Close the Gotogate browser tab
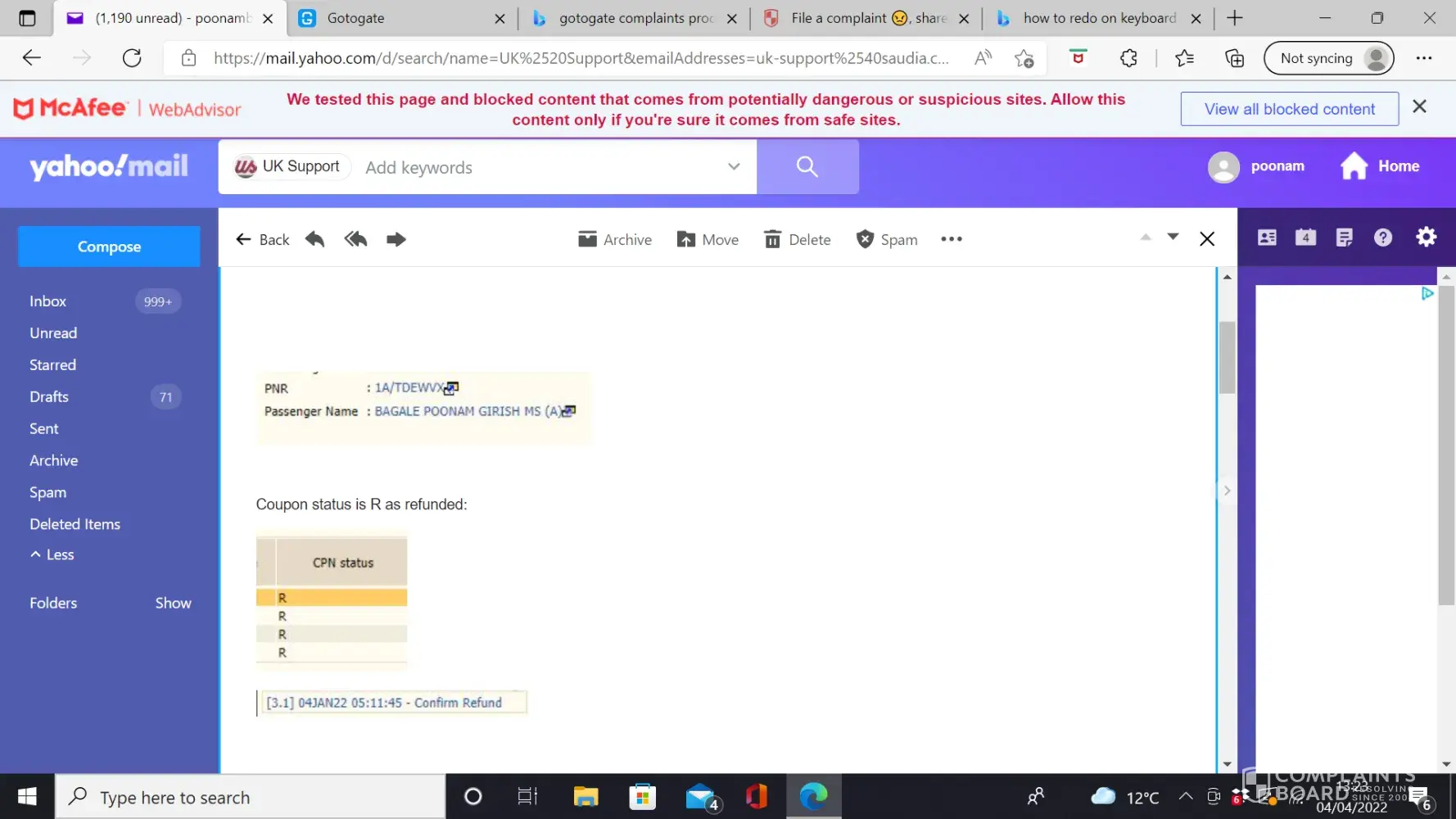The image size is (1456, 819). (500, 18)
